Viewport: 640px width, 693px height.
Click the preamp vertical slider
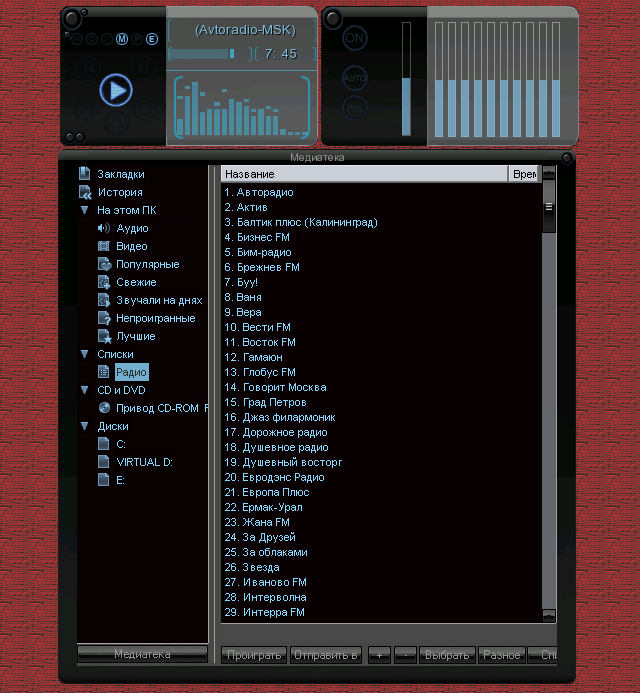406,79
